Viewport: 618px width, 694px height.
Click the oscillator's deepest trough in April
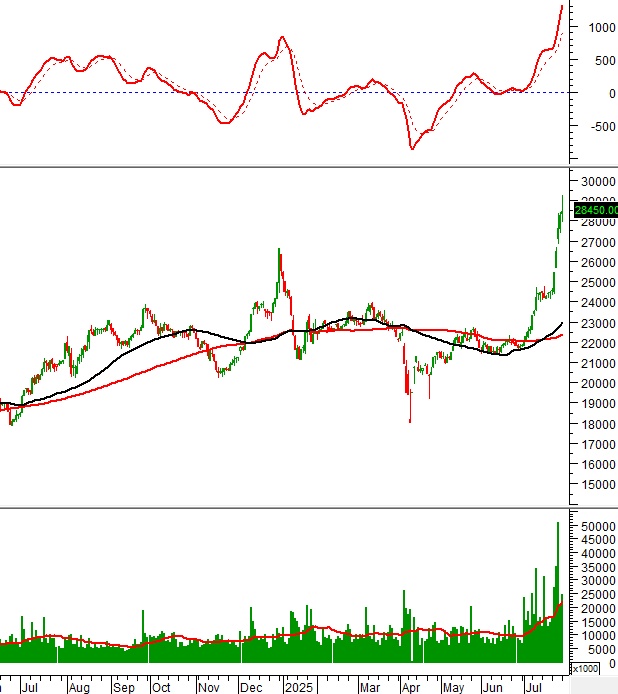[411, 148]
